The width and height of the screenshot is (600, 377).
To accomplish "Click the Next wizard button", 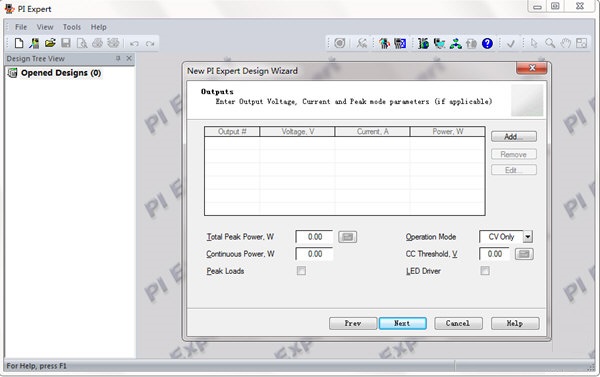I will pyautogui.click(x=403, y=323).
